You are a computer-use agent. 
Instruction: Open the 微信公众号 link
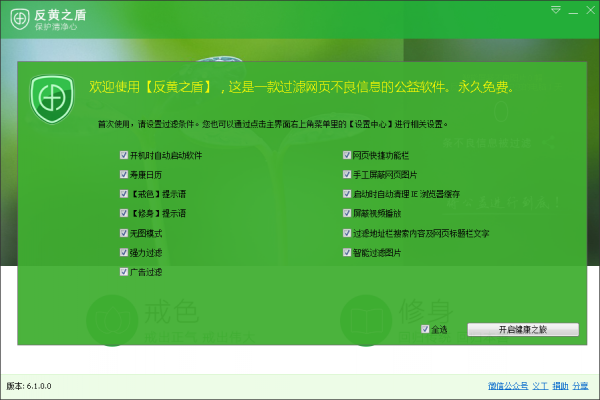tap(508, 386)
